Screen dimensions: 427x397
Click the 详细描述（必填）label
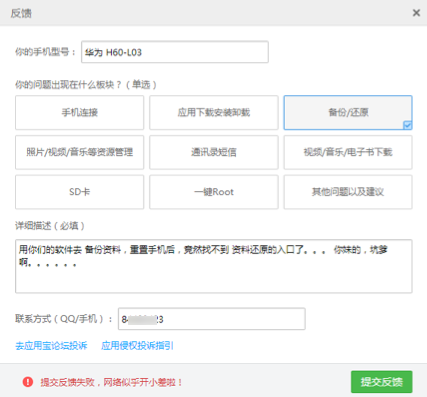[50, 226]
